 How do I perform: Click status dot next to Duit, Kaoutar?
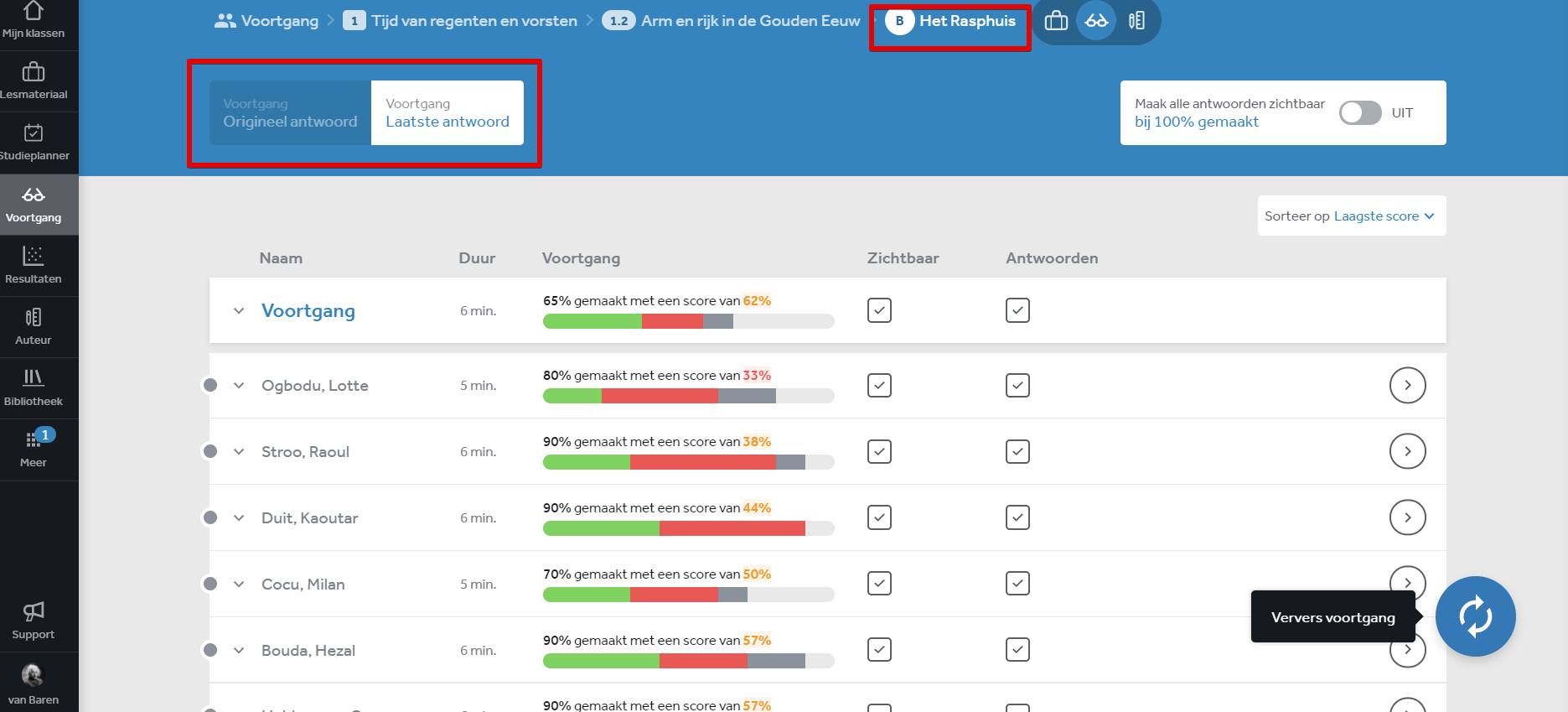tap(210, 517)
